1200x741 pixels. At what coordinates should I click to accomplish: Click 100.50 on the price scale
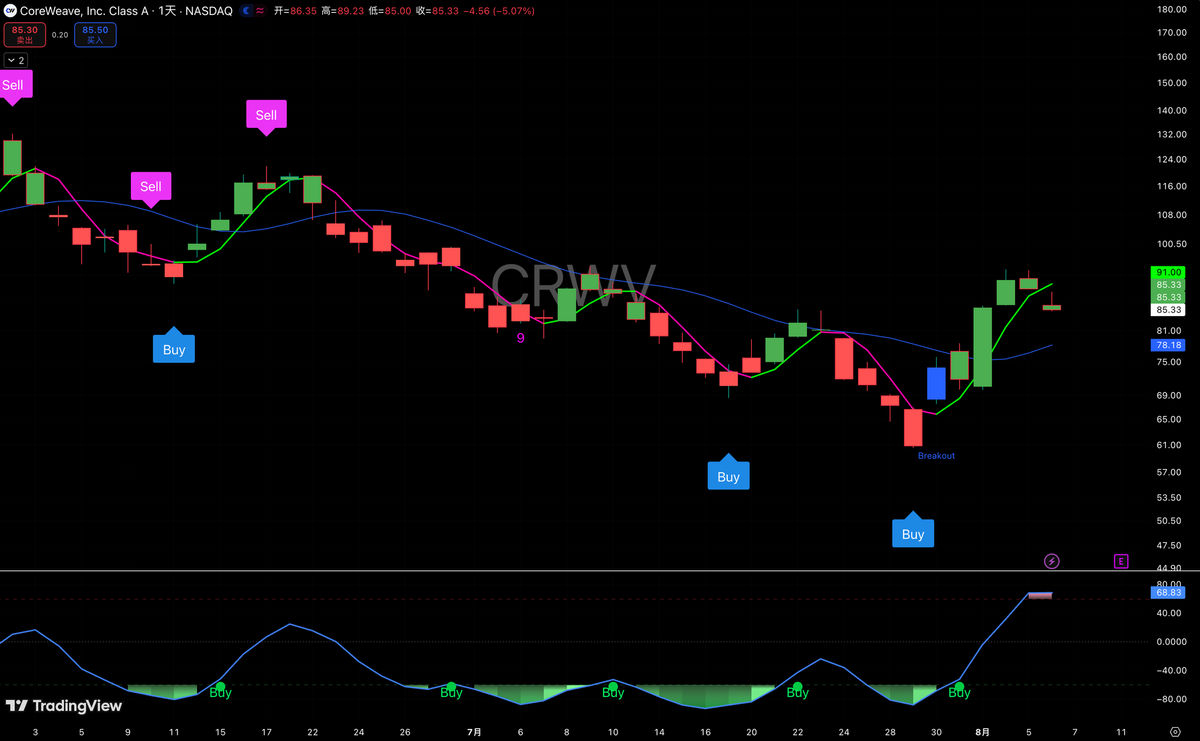1170,244
